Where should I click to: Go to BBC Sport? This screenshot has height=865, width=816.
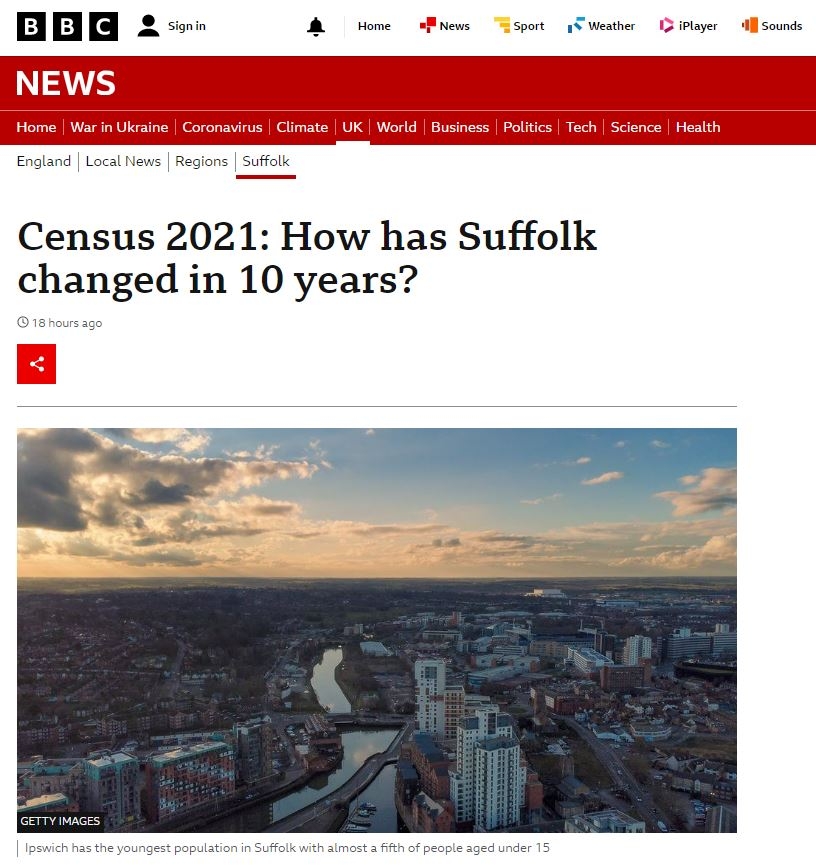pos(519,26)
